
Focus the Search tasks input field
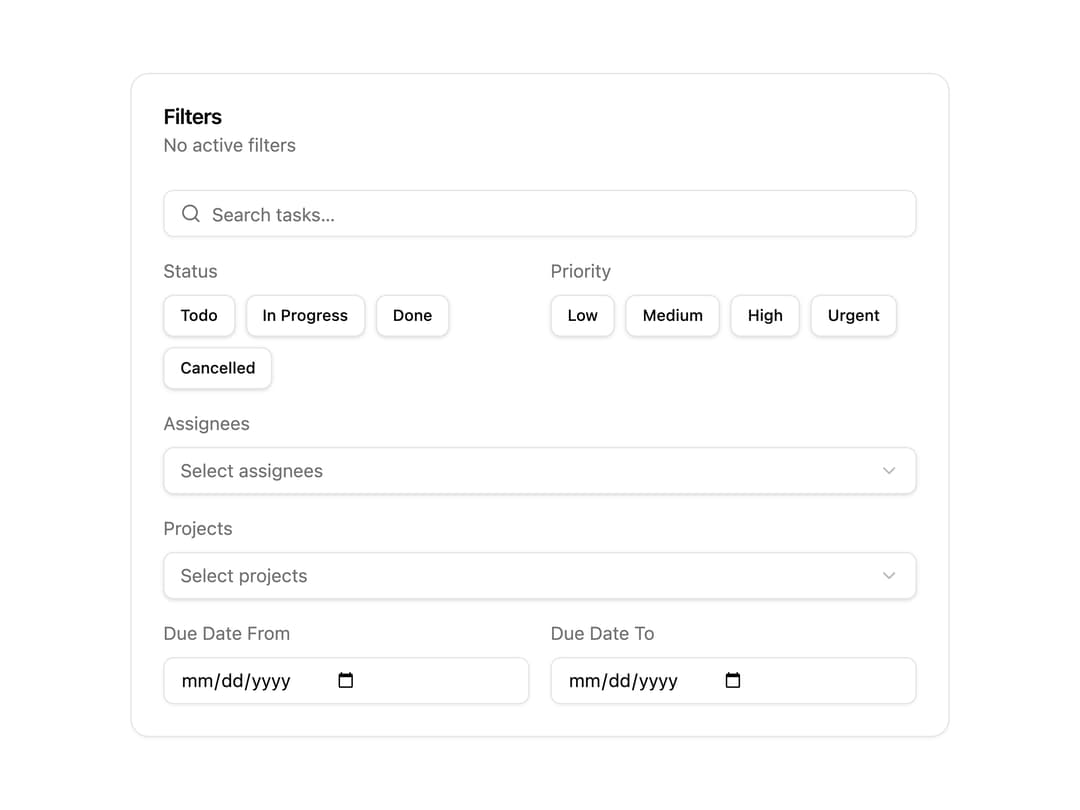540,214
